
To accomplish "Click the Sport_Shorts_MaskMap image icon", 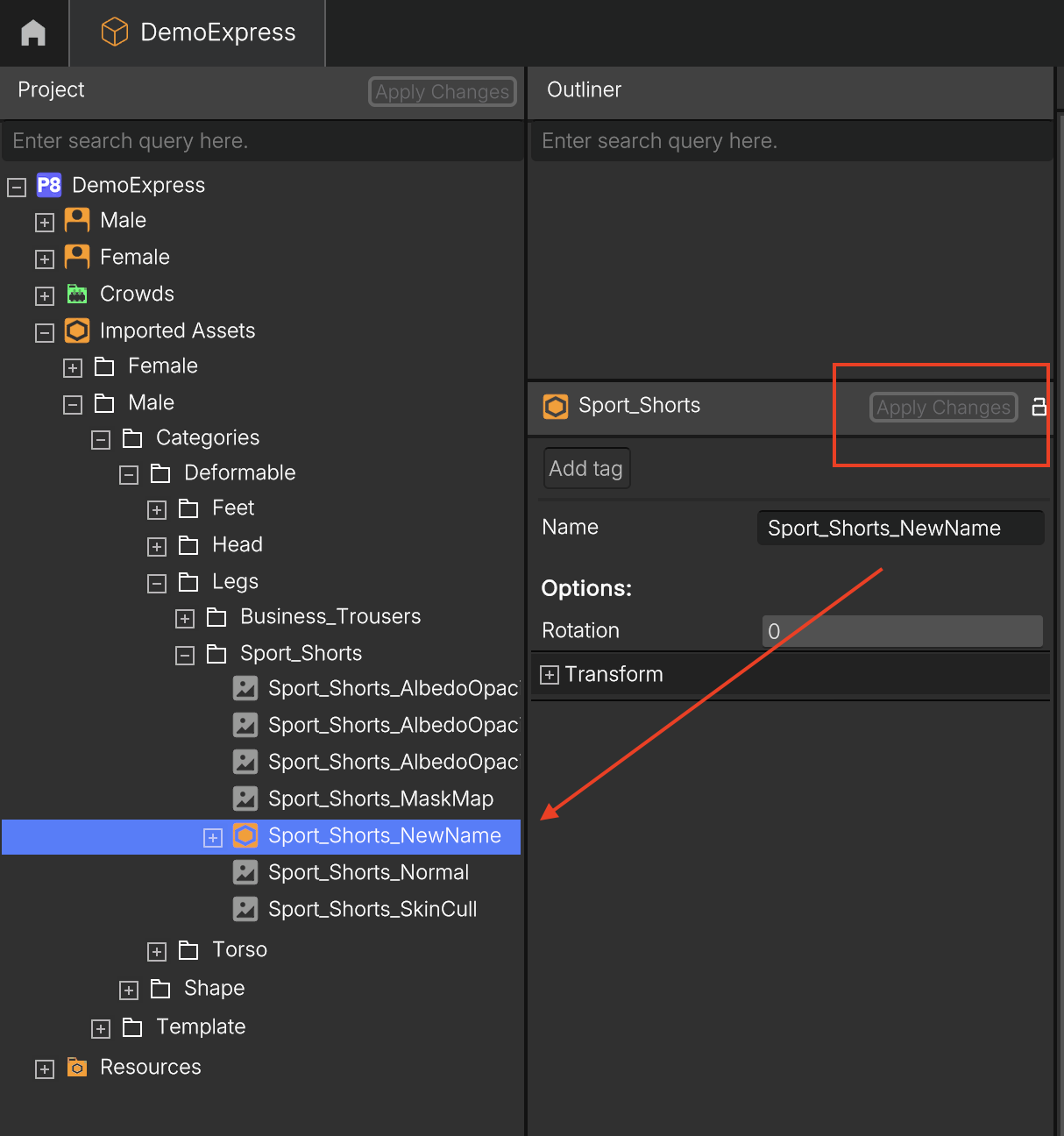I will point(245,799).
